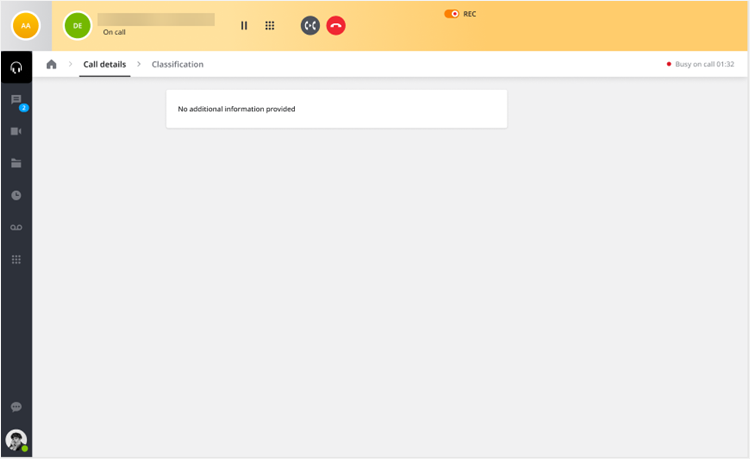The height and width of the screenshot is (459, 750).
Task: Toggle the REC call recording switch
Action: coord(452,14)
